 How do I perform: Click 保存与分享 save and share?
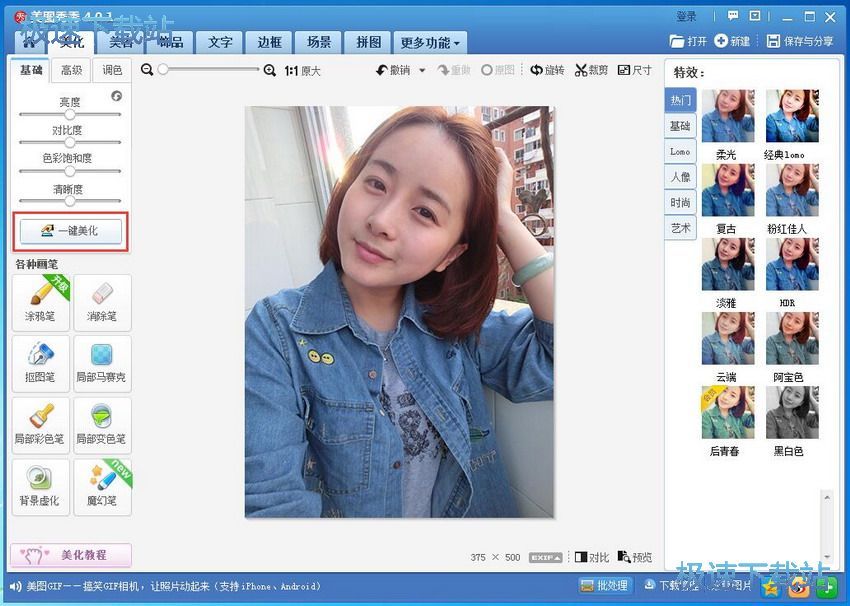[800, 41]
